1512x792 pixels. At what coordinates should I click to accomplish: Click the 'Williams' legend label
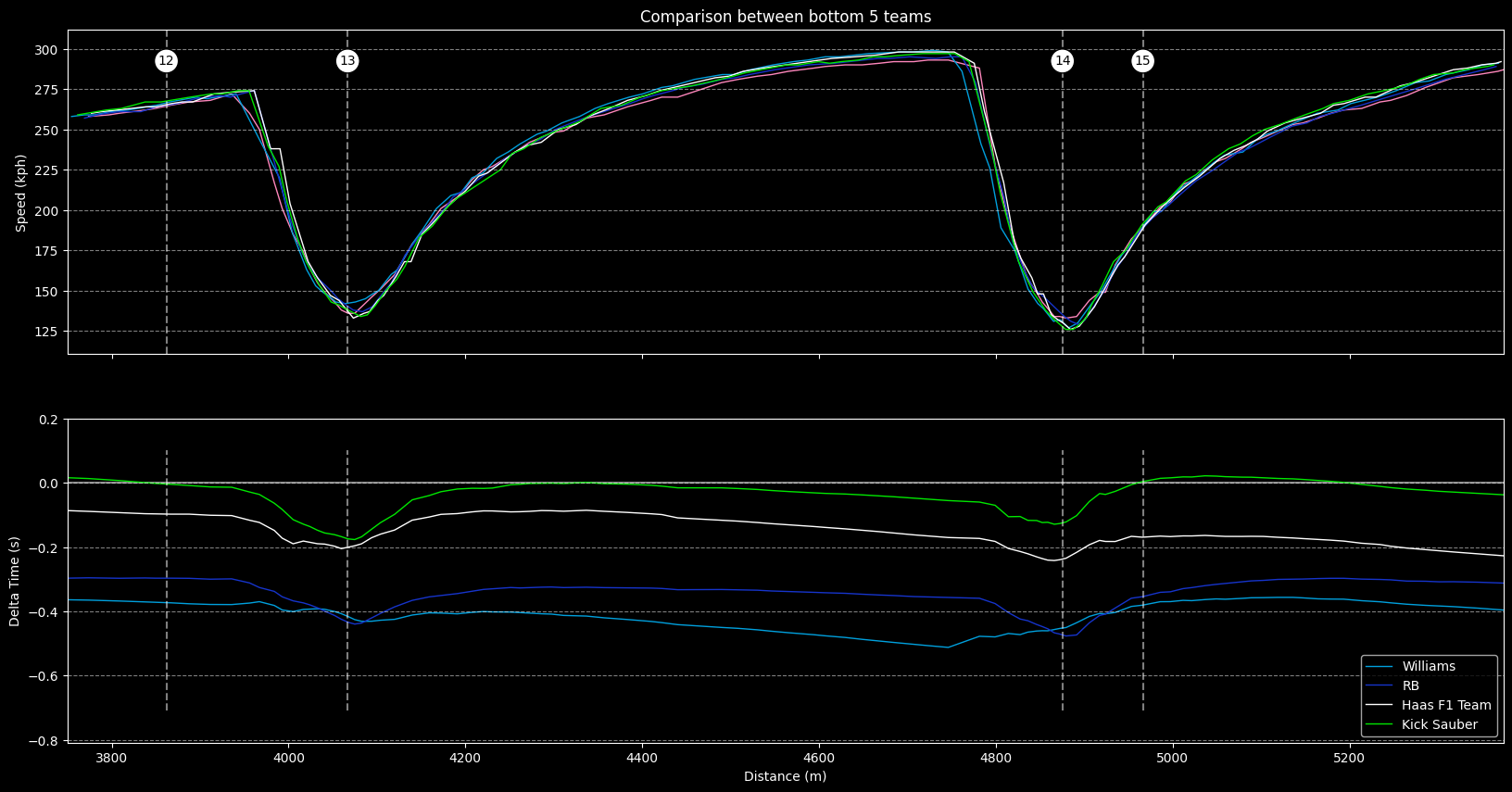point(1429,667)
